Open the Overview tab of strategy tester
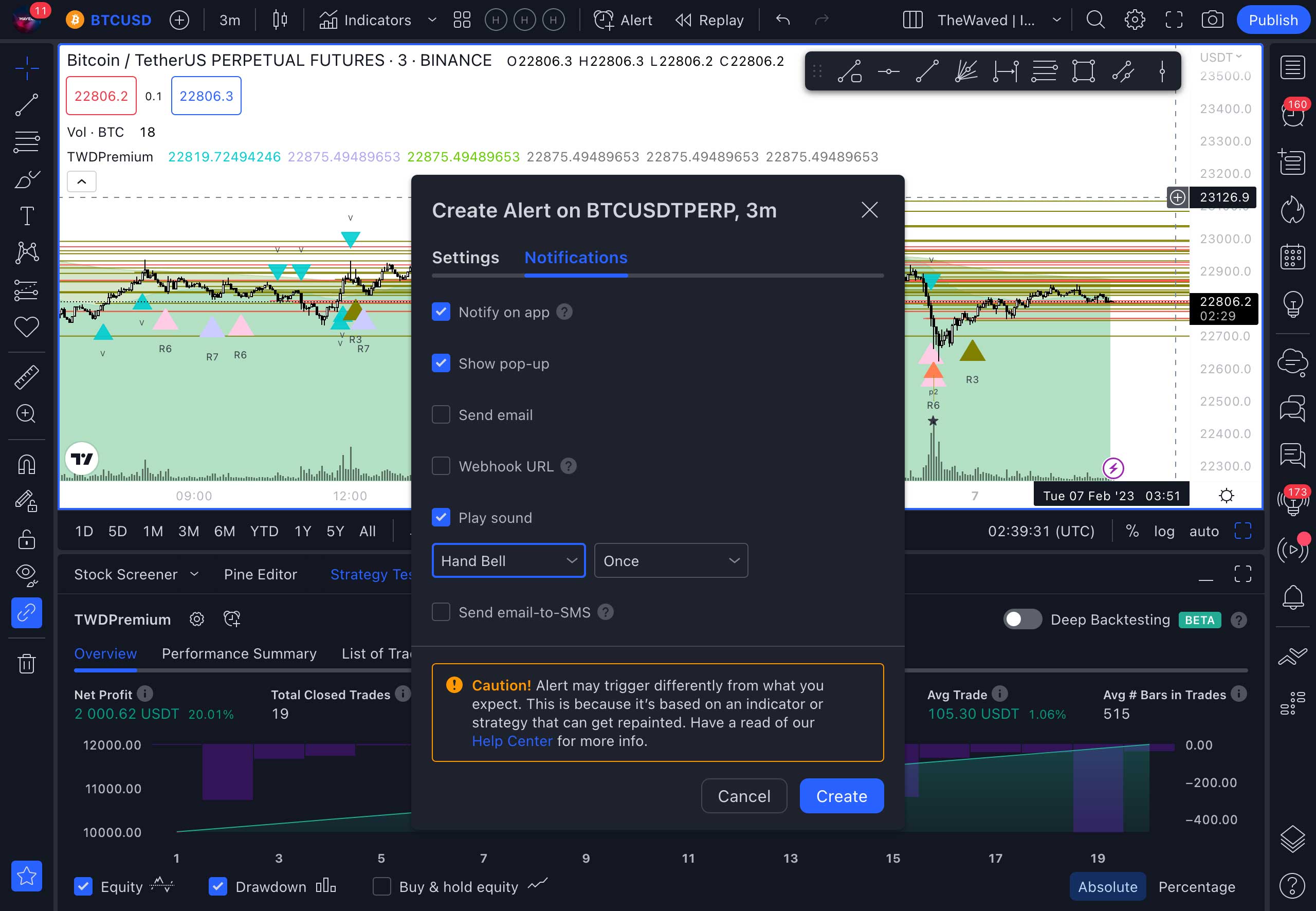 [105, 653]
